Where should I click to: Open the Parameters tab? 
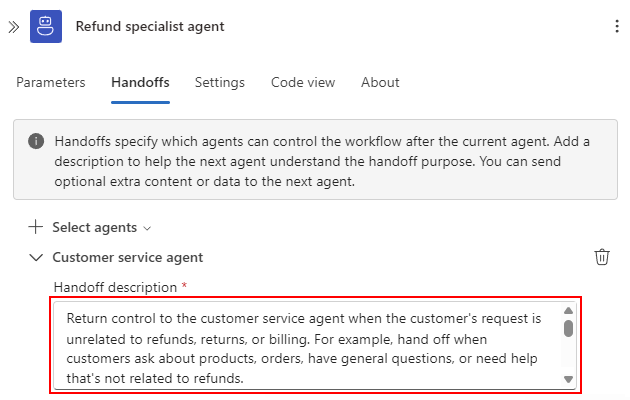tap(51, 83)
